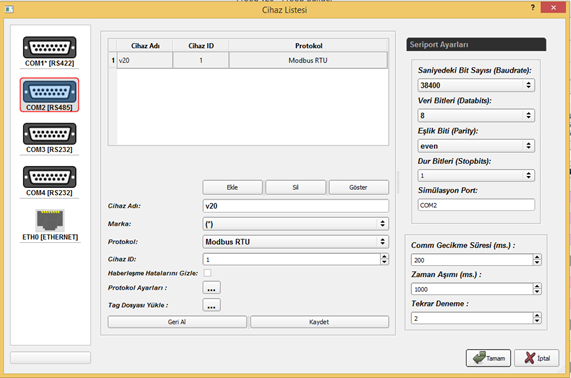Open Tag Dosyası Yükle ellipsis button
Image resolution: width=571 pixels, height=378 pixels.
coord(211,305)
